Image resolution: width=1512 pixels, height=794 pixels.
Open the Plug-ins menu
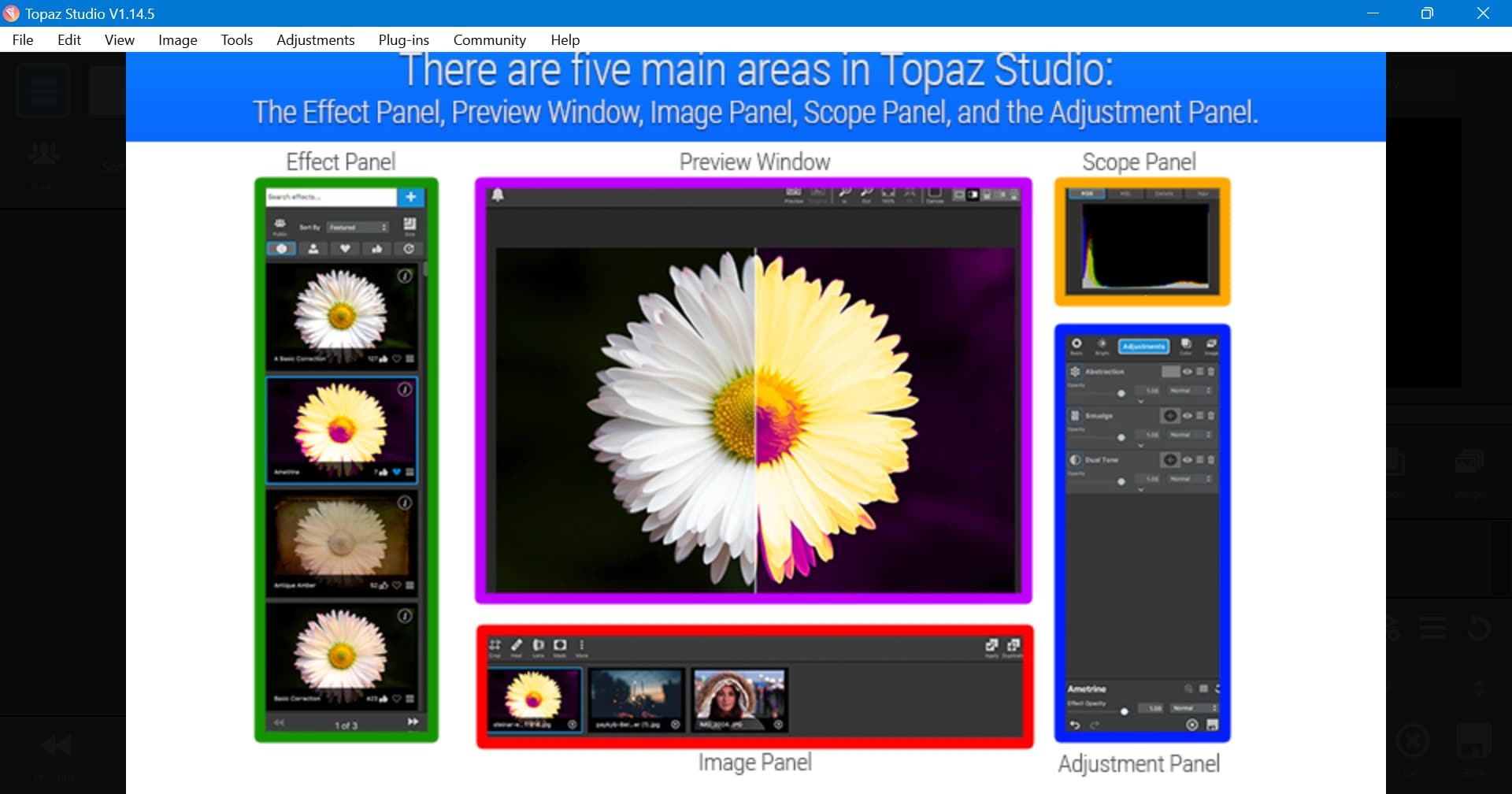pyautogui.click(x=404, y=40)
